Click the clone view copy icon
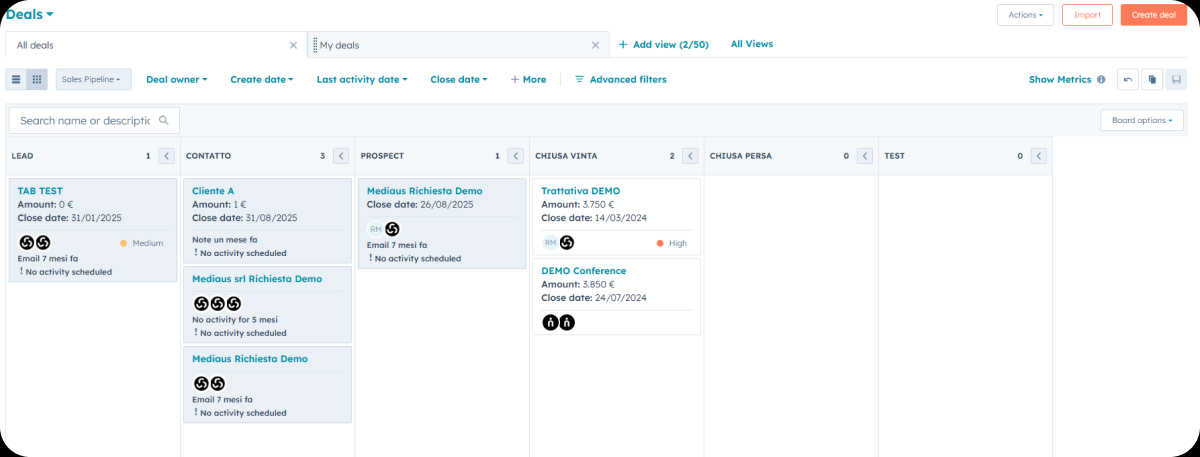 point(1152,79)
